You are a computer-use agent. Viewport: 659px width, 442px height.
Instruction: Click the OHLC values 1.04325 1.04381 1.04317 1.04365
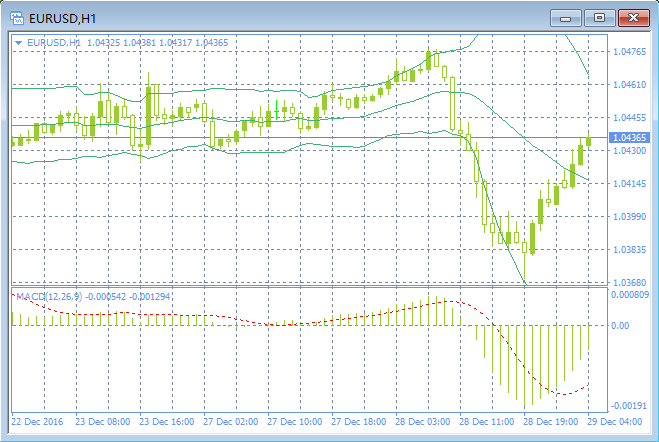[x=158, y=43]
